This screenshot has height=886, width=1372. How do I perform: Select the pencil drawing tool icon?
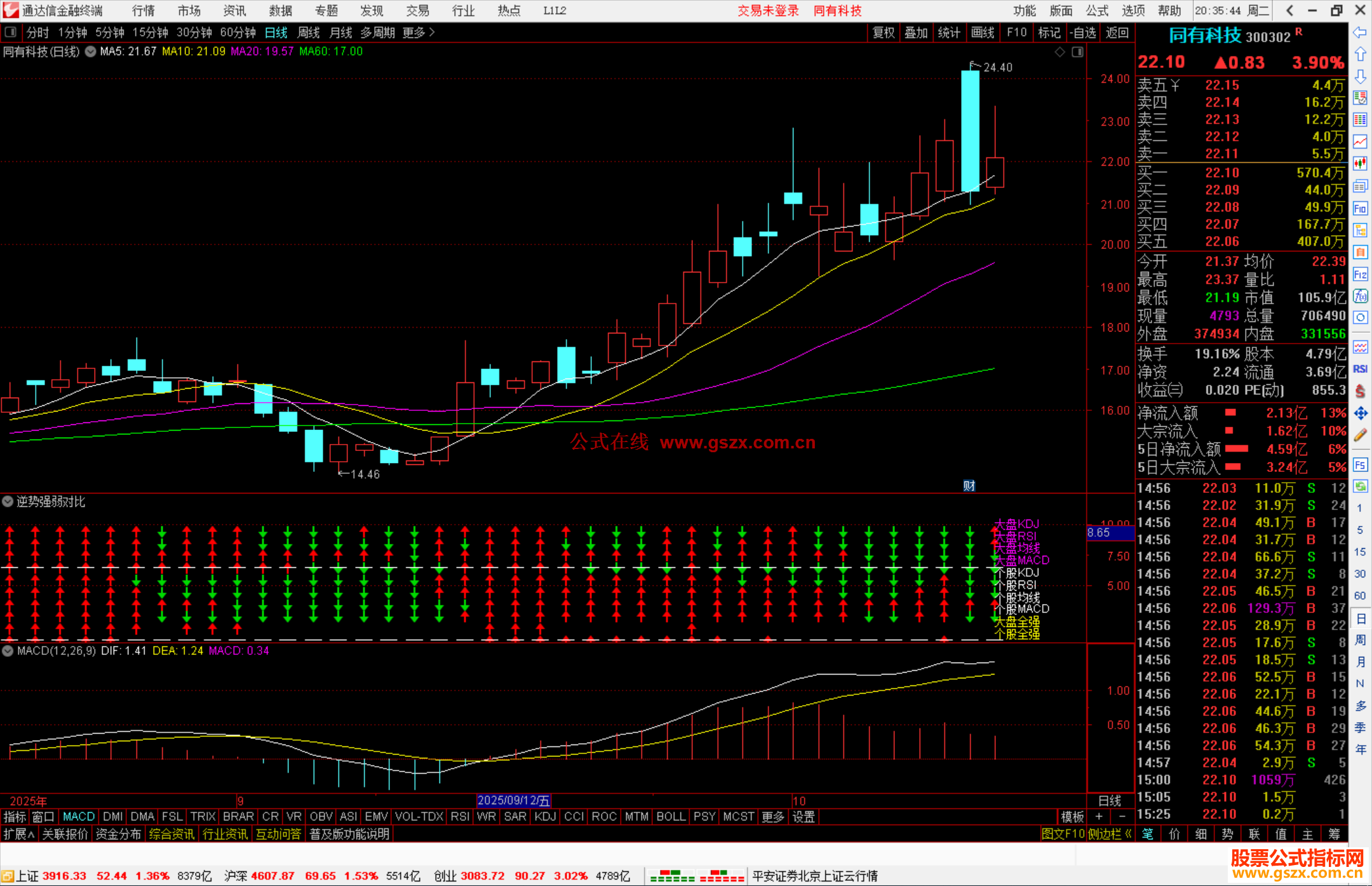[1360, 436]
